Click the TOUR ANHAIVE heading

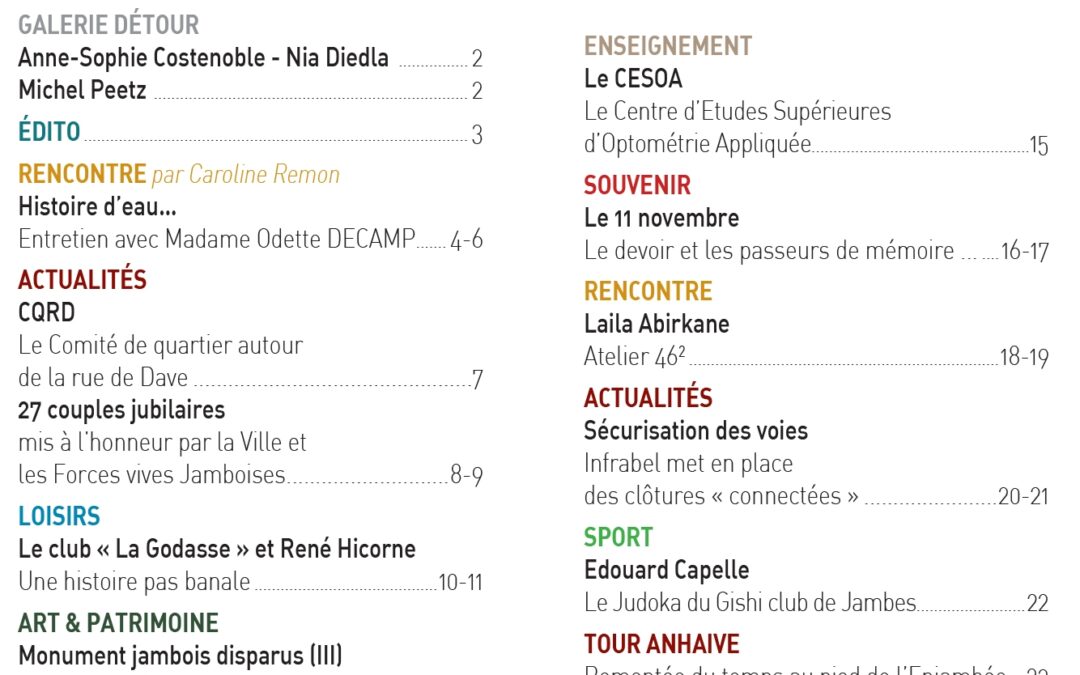click(661, 643)
